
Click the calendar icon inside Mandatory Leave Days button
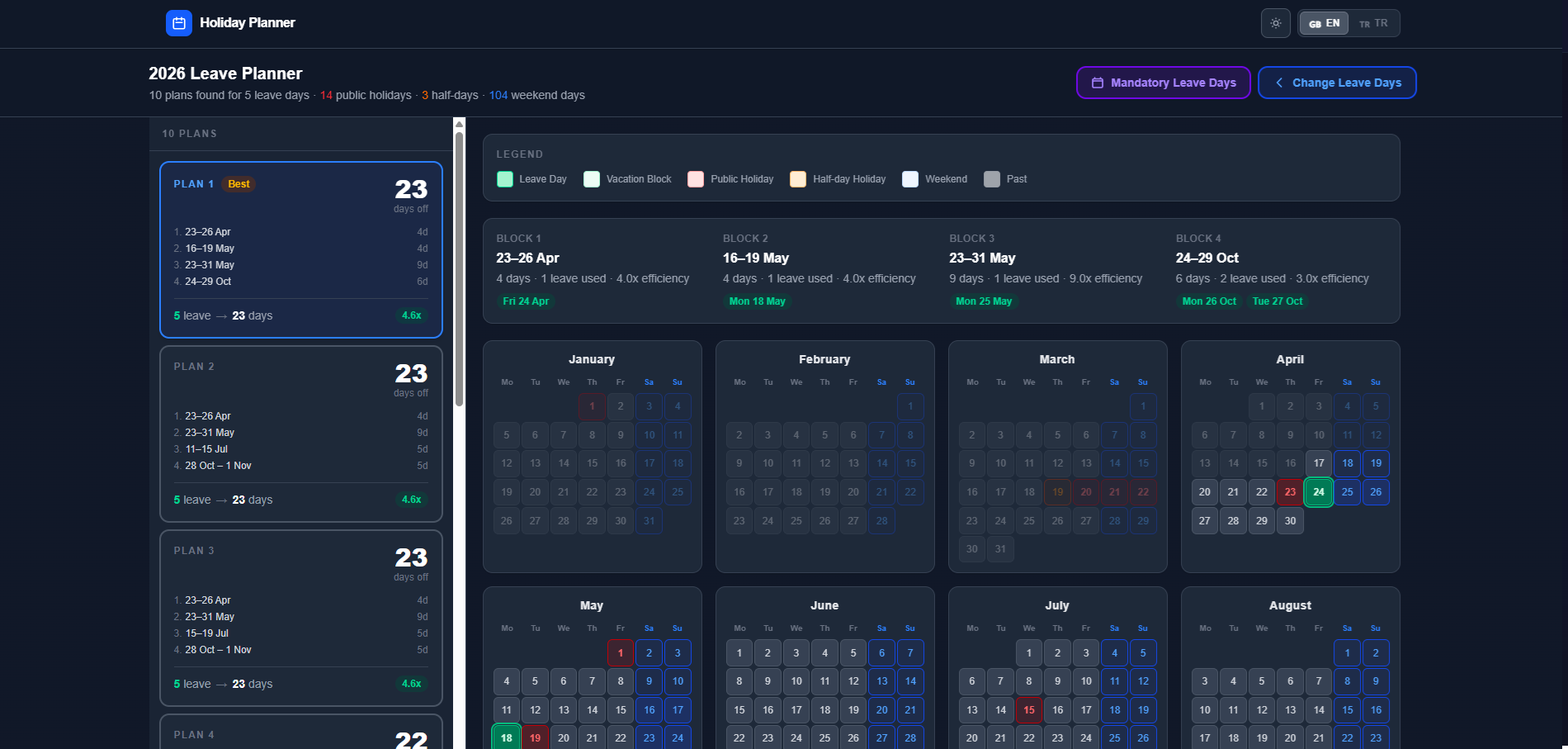1098,83
